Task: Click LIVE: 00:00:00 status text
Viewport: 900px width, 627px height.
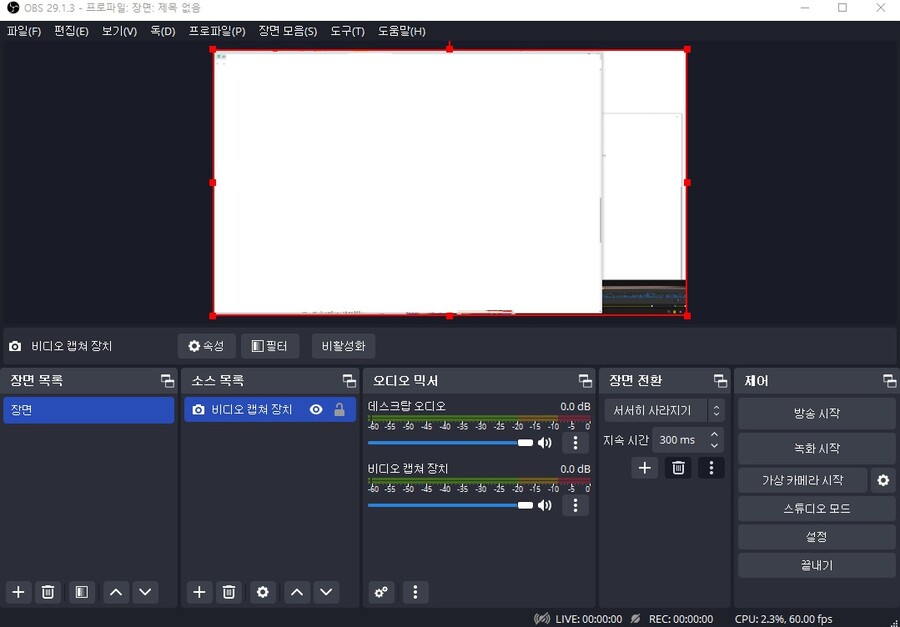Action: 588,619
